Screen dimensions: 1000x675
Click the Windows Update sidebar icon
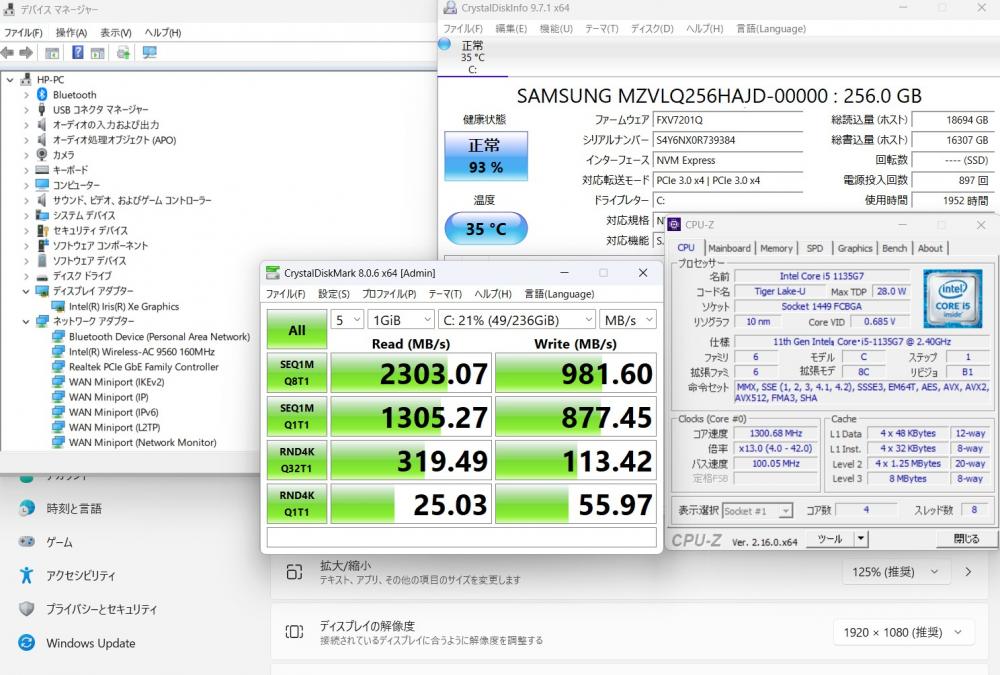point(27,643)
